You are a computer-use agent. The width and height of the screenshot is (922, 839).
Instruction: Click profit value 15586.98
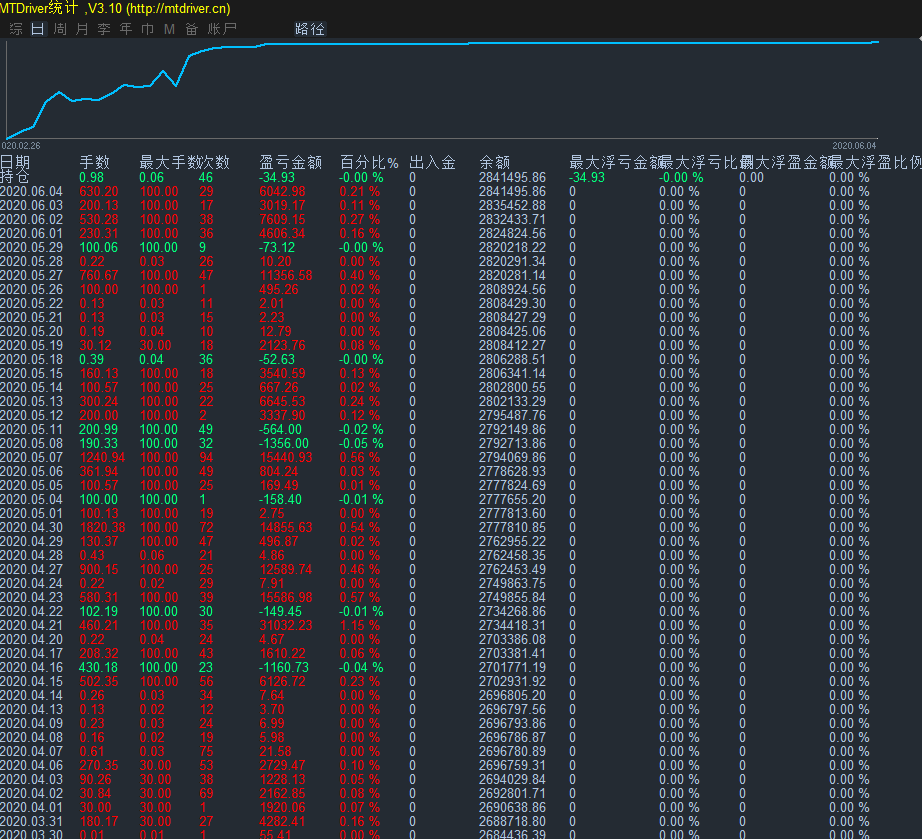286,597
